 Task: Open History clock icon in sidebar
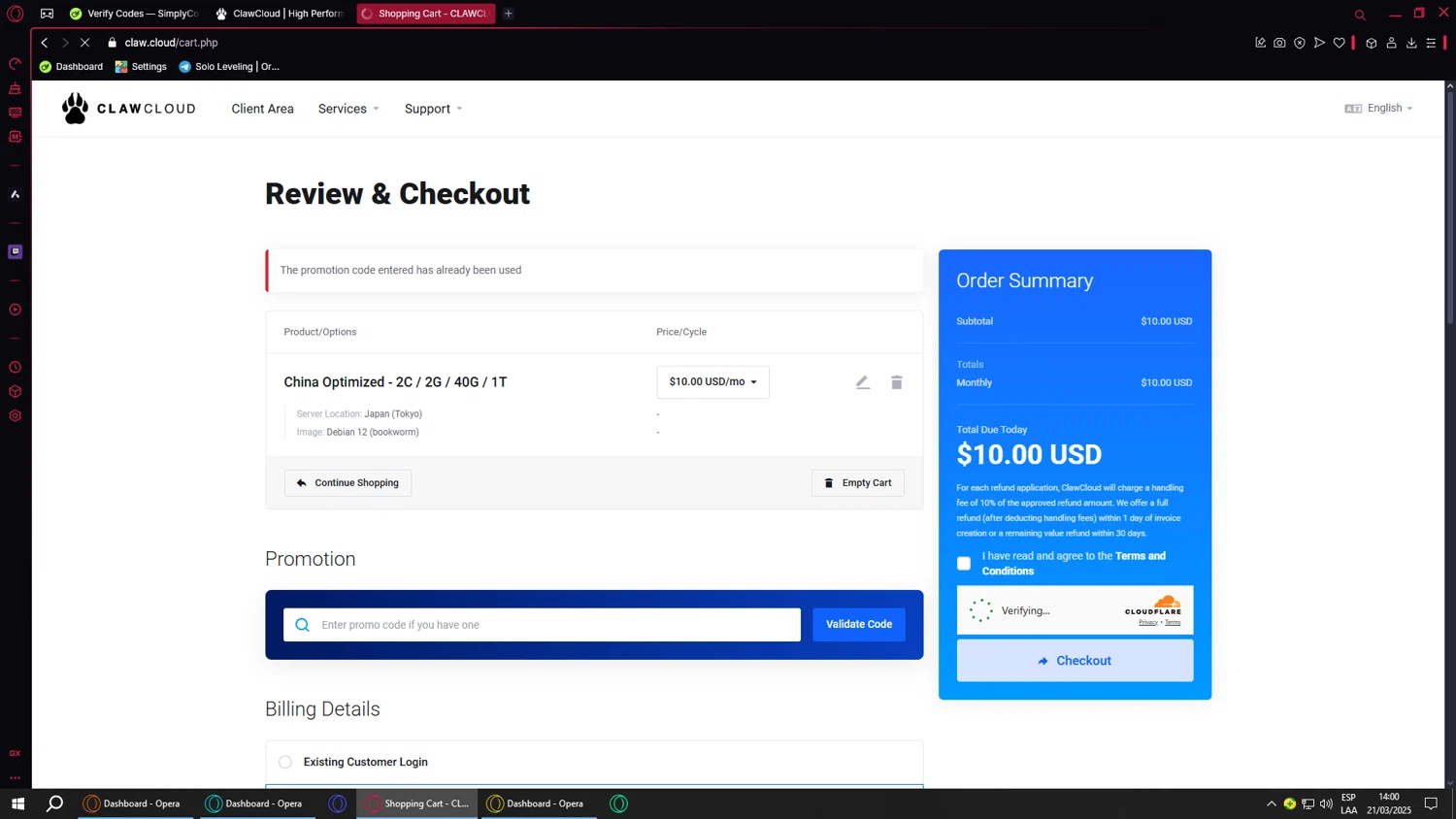click(x=15, y=368)
